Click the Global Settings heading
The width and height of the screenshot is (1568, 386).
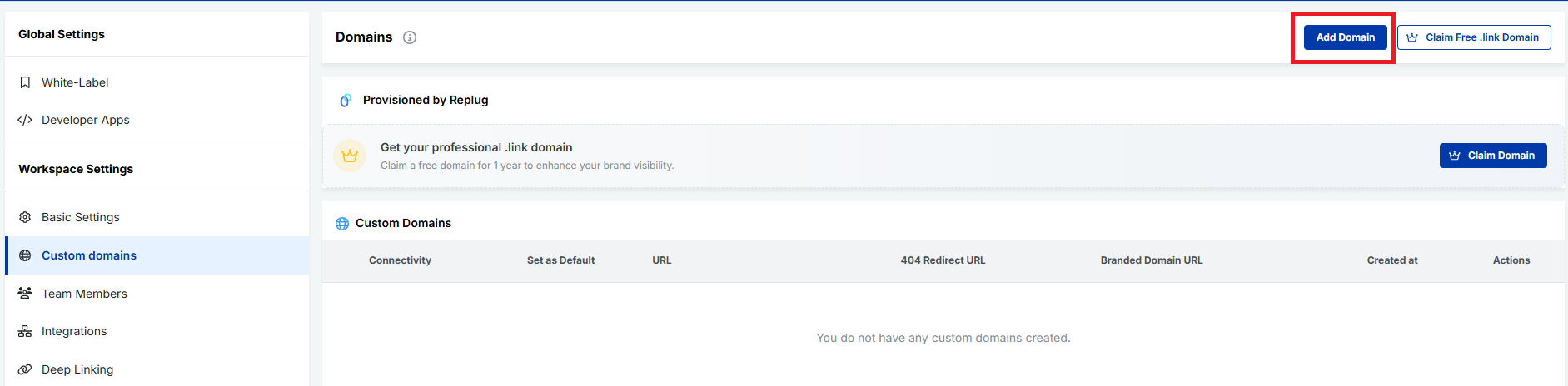coord(62,34)
